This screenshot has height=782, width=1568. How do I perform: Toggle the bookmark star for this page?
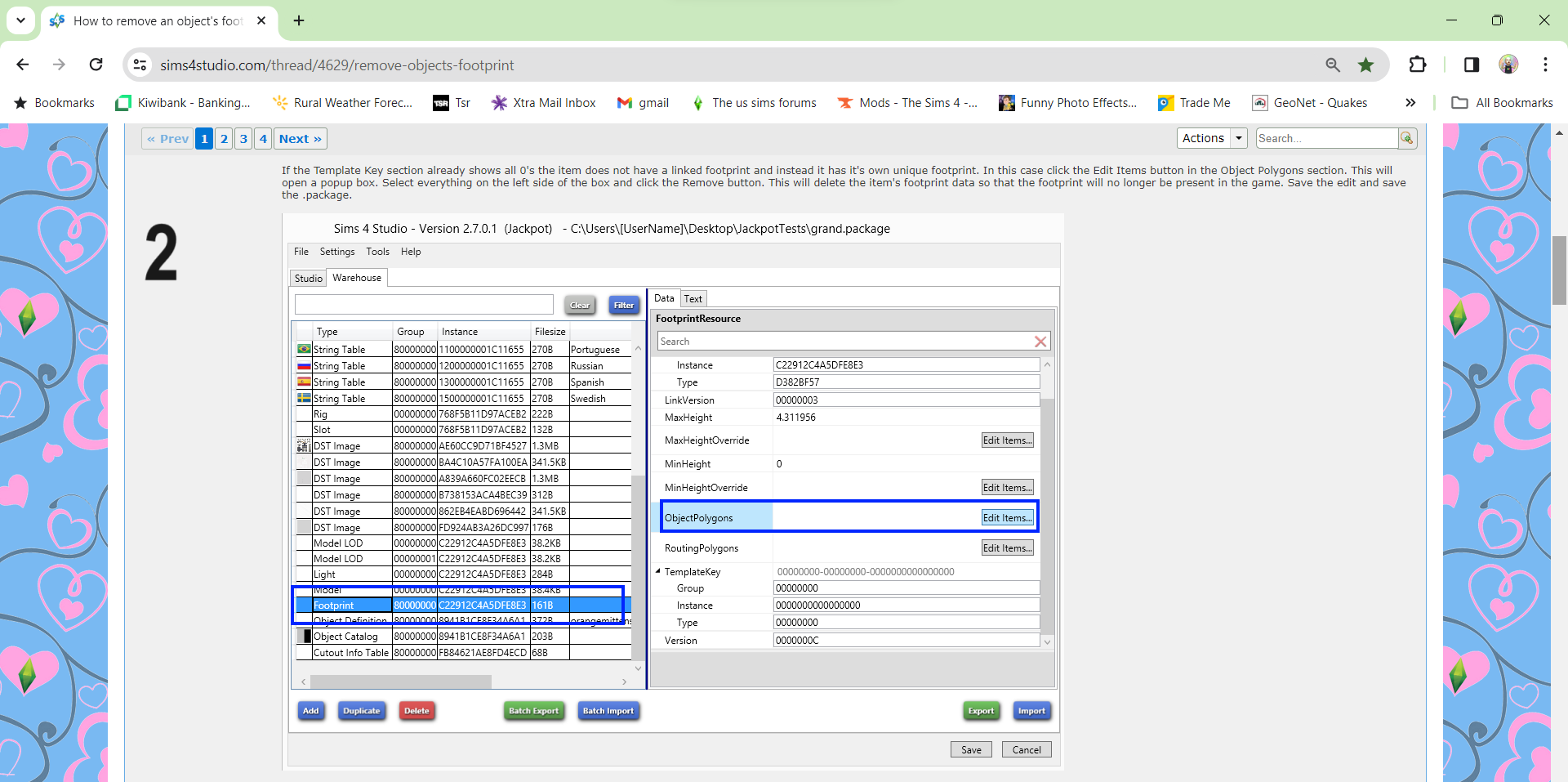[x=1365, y=65]
